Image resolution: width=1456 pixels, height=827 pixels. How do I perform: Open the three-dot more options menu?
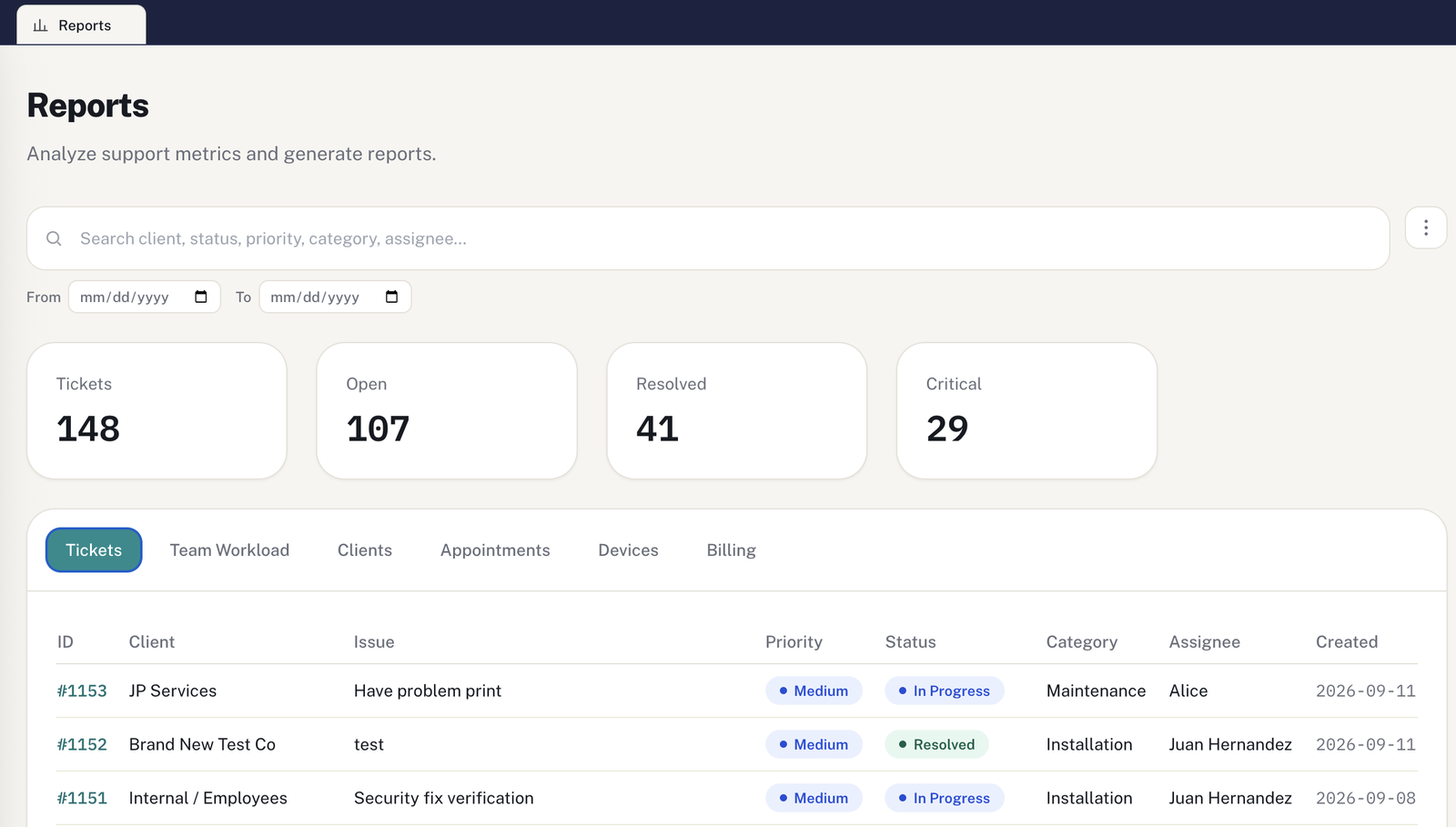[1425, 227]
